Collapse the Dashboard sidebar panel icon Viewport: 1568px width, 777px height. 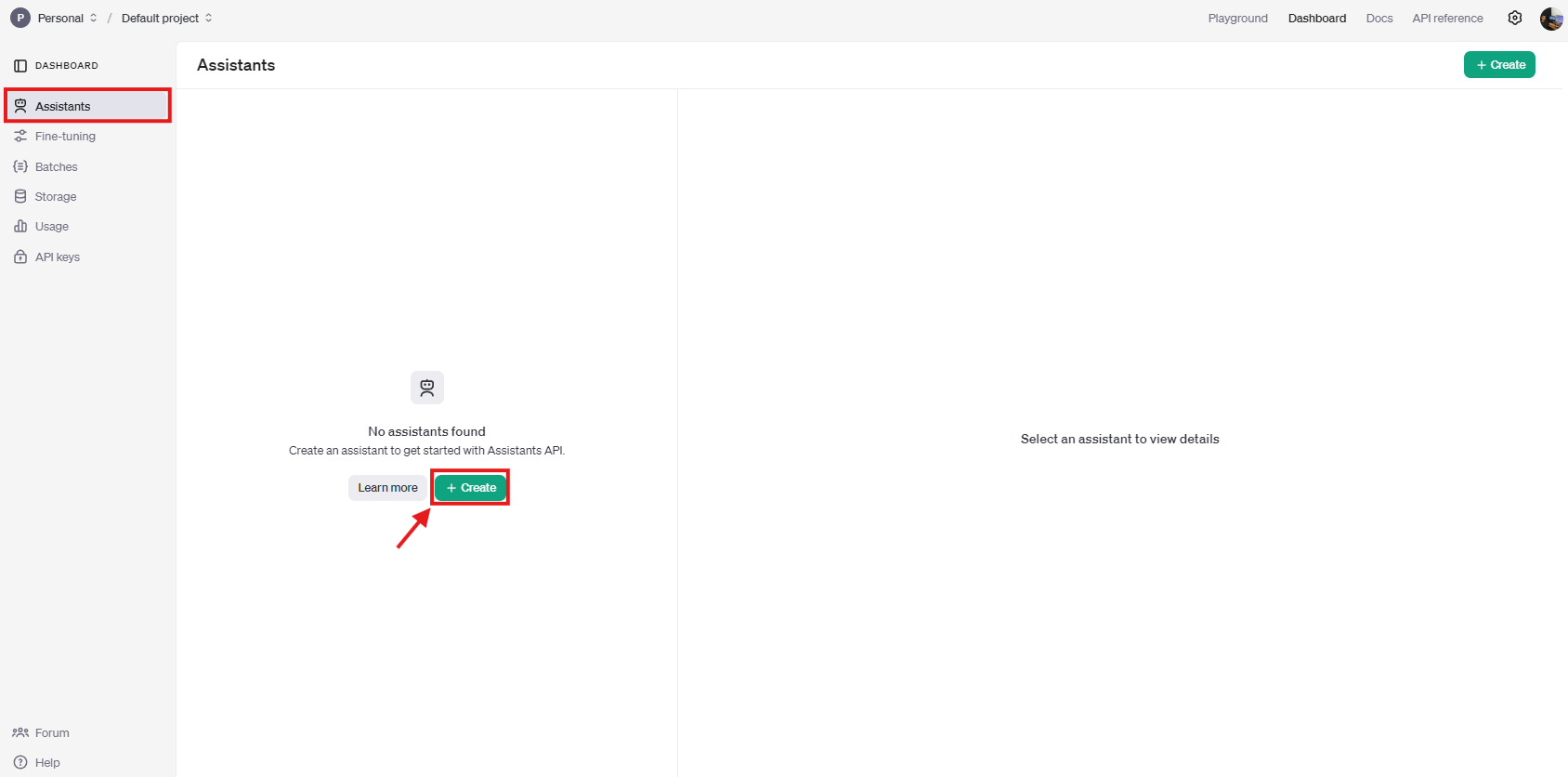click(x=20, y=66)
